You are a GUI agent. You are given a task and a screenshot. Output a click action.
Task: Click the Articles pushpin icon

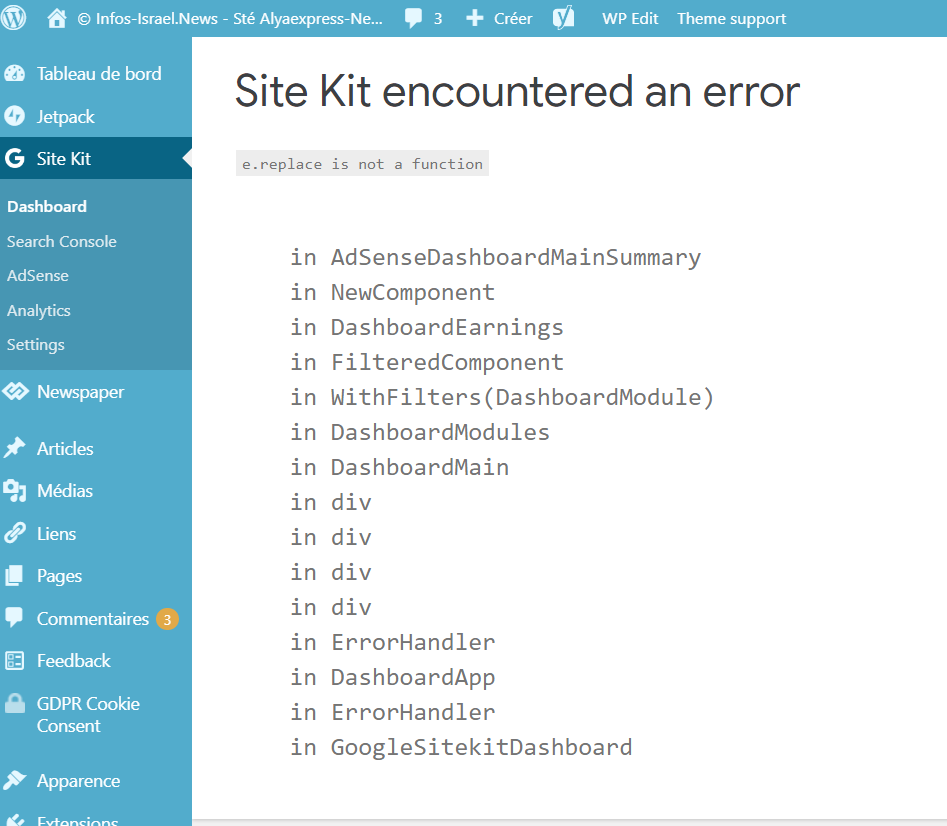(x=14, y=448)
